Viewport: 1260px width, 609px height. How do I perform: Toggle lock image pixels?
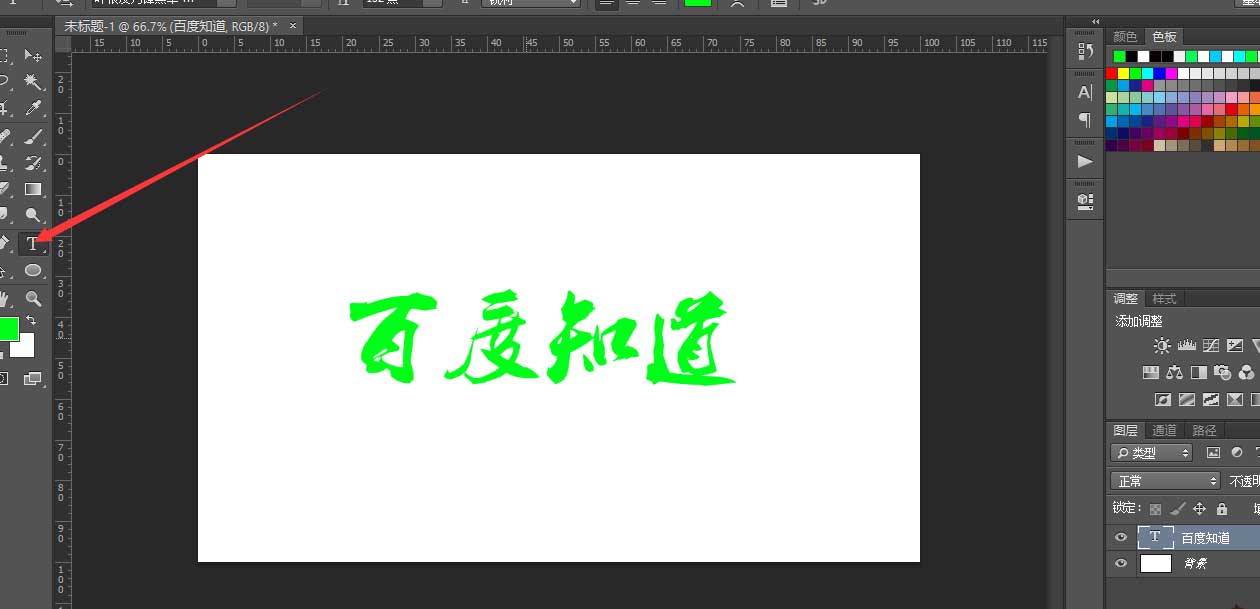1178,509
